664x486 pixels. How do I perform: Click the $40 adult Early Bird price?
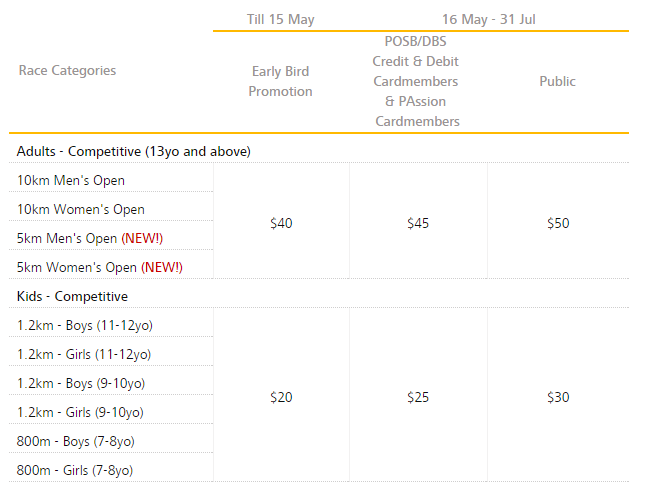tap(281, 224)
